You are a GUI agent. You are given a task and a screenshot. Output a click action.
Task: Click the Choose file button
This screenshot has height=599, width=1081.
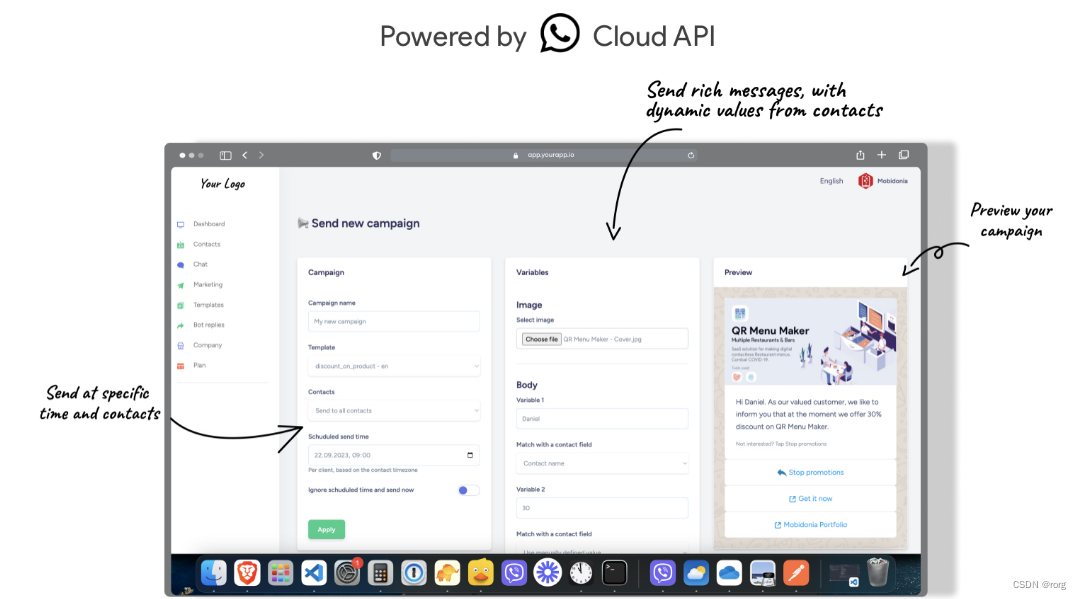tap(541, 339)
